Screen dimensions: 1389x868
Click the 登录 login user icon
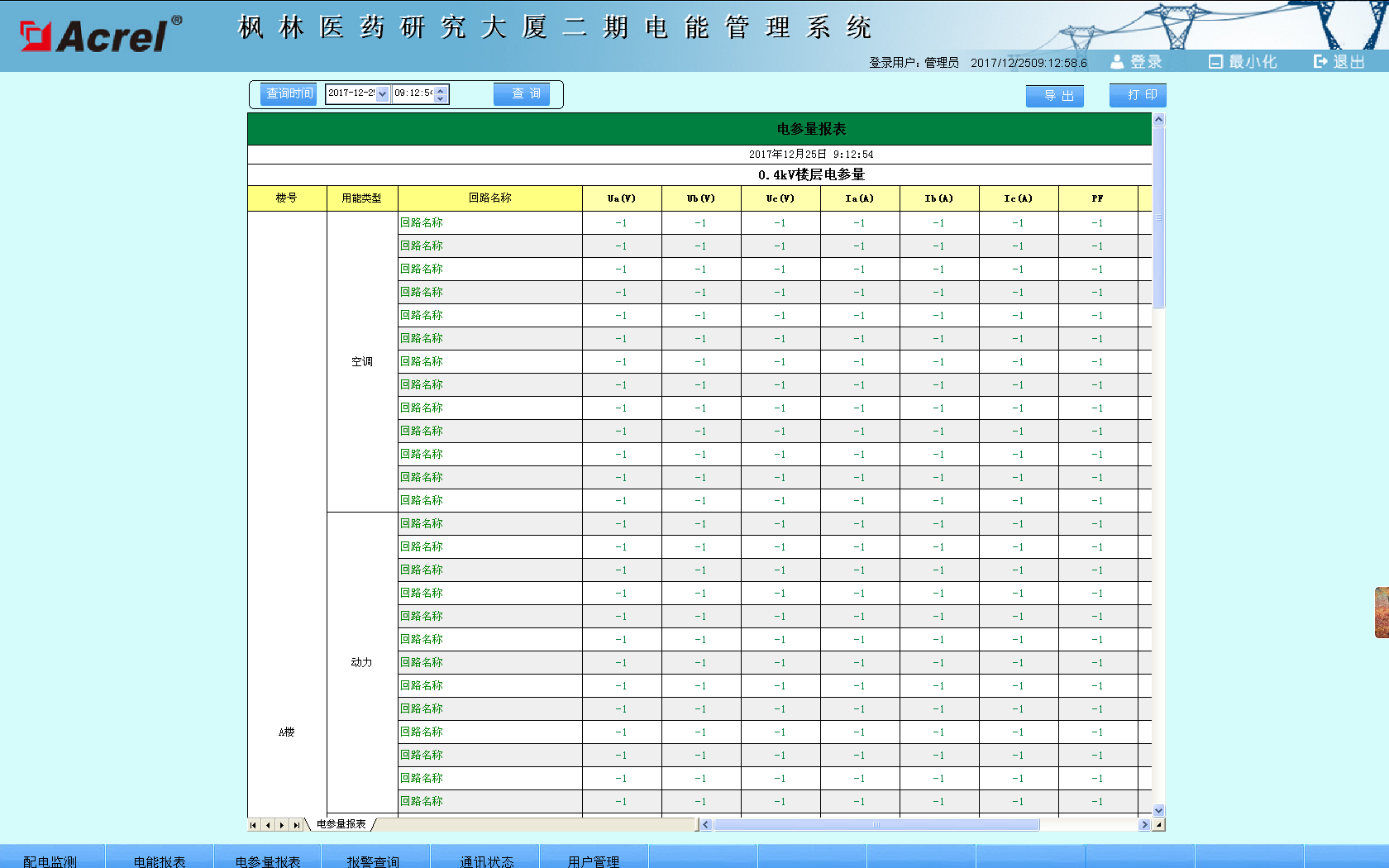[1117, 62]
